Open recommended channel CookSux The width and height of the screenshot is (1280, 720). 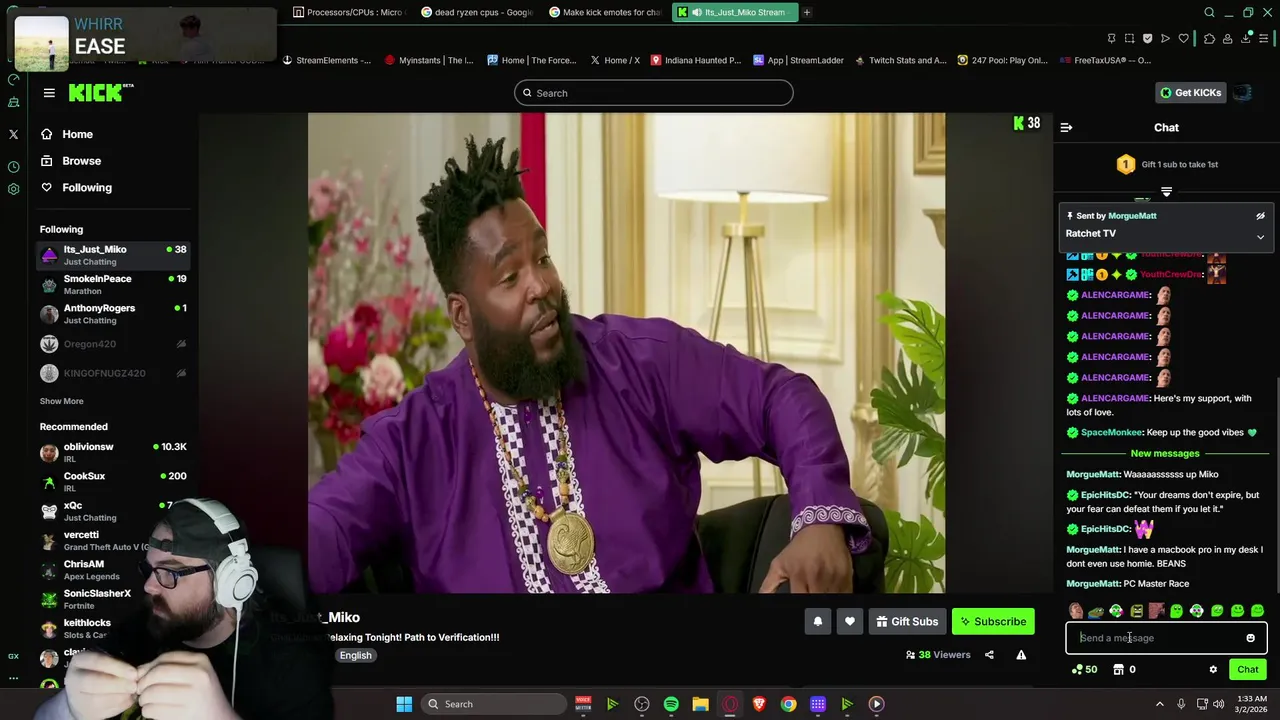pyautogui.click(x=113, y=482)
